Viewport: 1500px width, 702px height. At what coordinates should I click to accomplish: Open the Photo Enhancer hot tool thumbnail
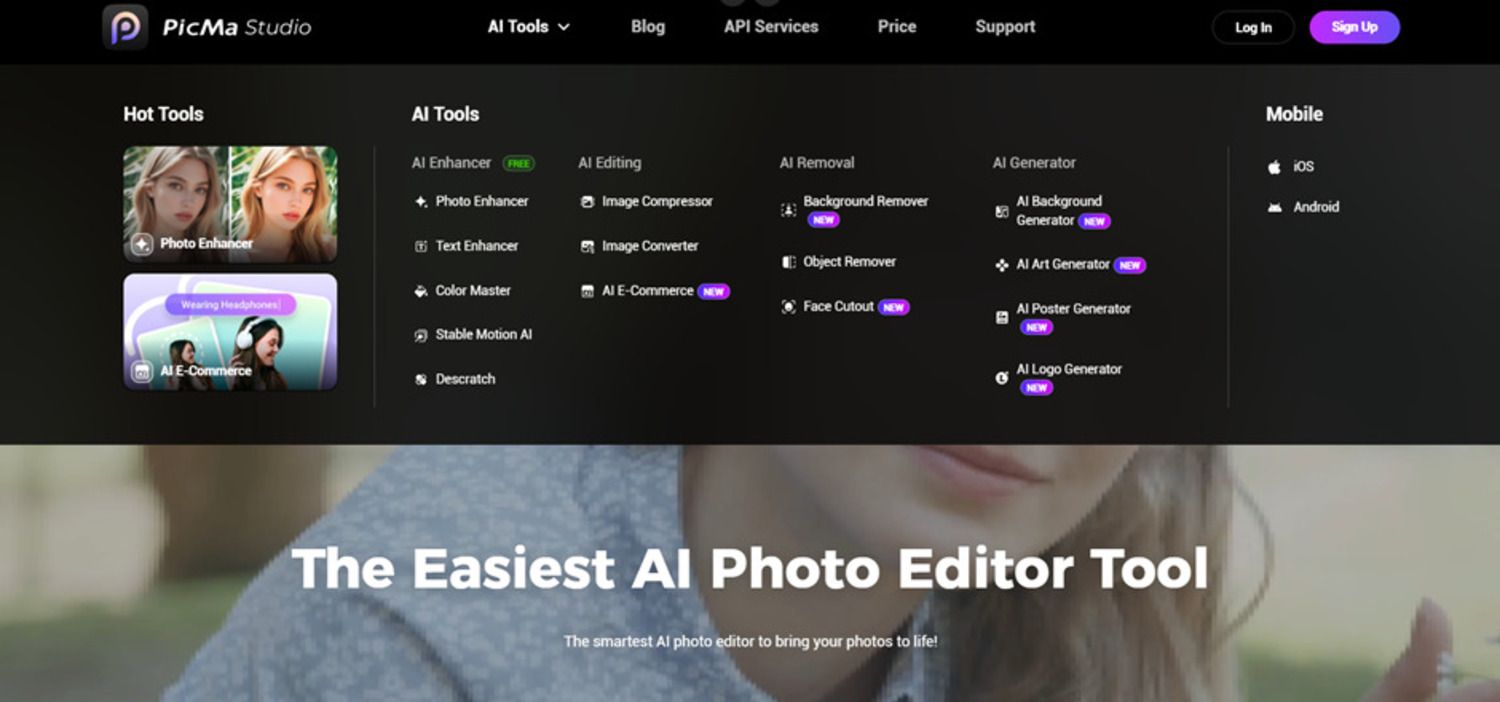[x=230, y=204]
